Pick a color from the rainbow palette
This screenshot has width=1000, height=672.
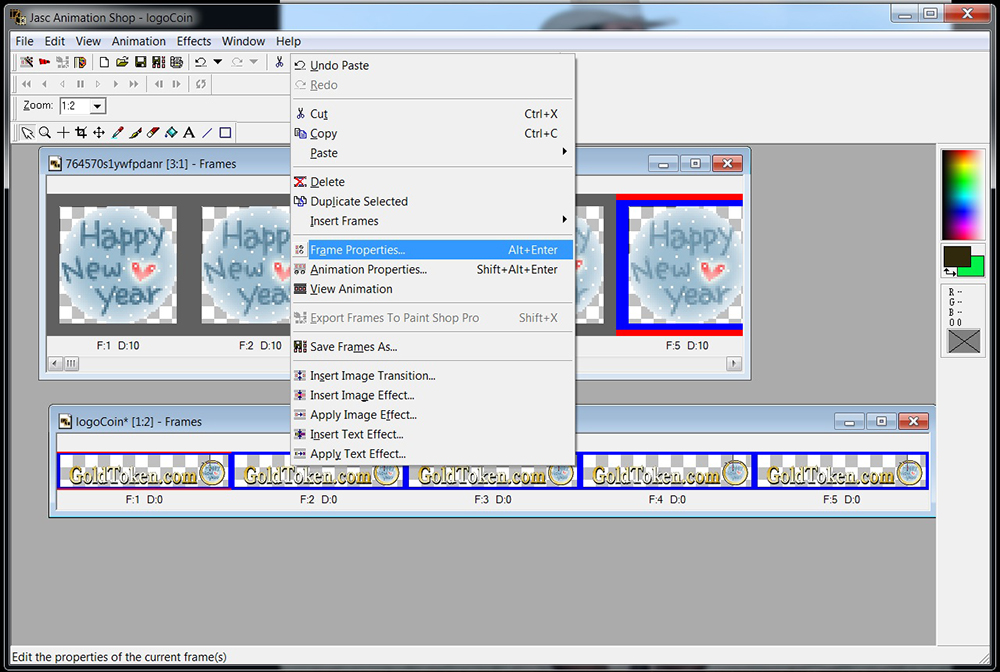click(963, 191)
